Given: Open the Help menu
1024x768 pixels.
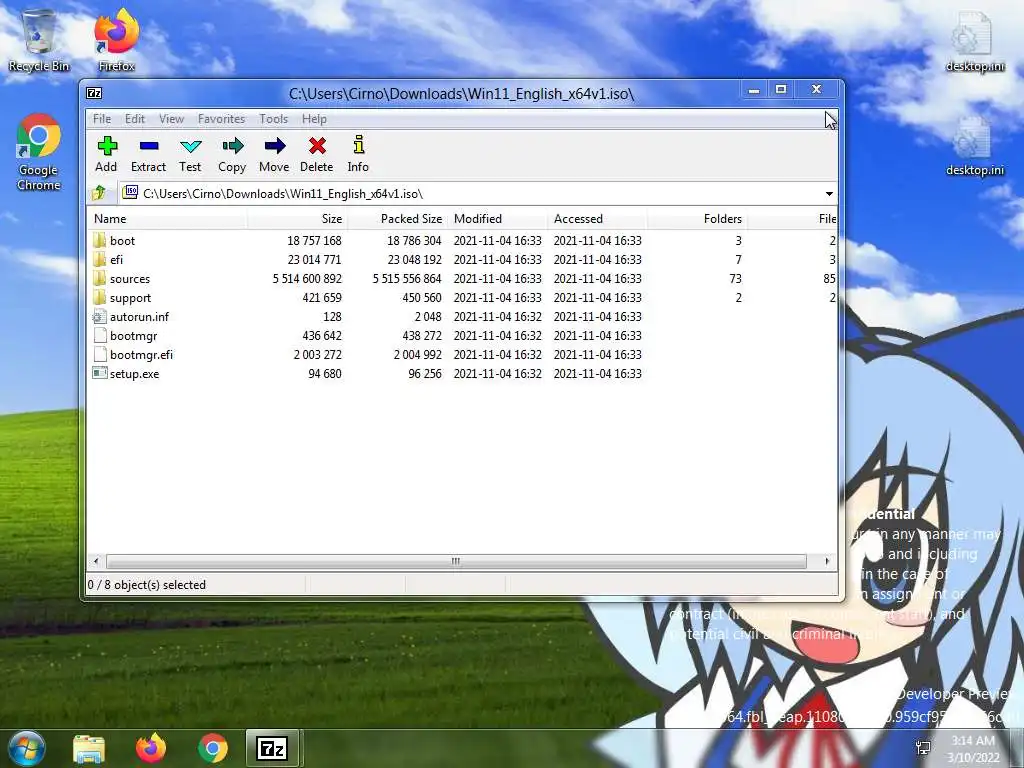Looking at the screenshot, I should pos(314,119).
